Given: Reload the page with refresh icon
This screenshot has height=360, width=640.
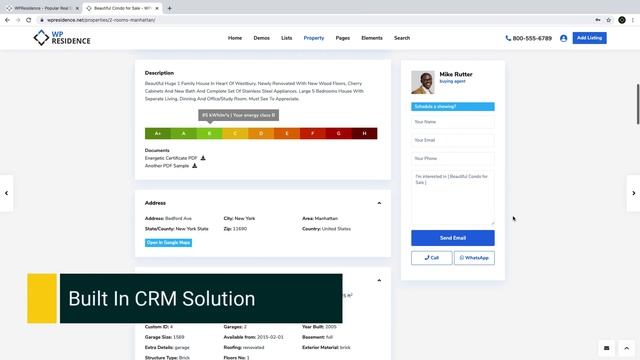Looking at the screenshot, I should coord(29,20).
